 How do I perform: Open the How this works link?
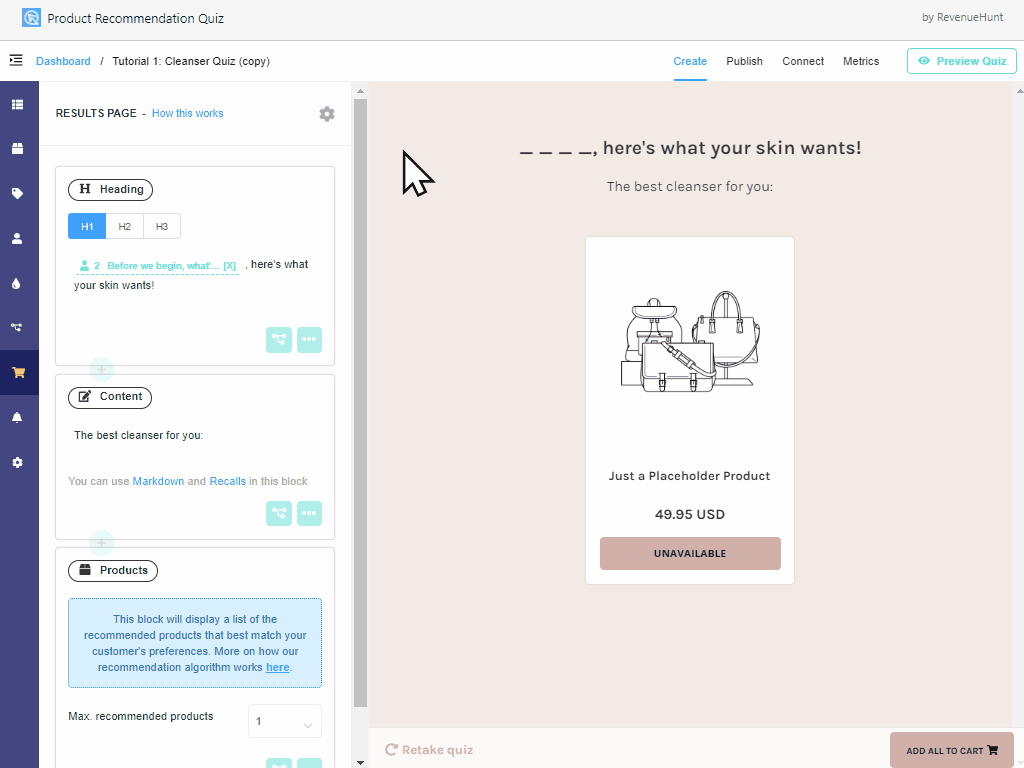tap(187, 113)
